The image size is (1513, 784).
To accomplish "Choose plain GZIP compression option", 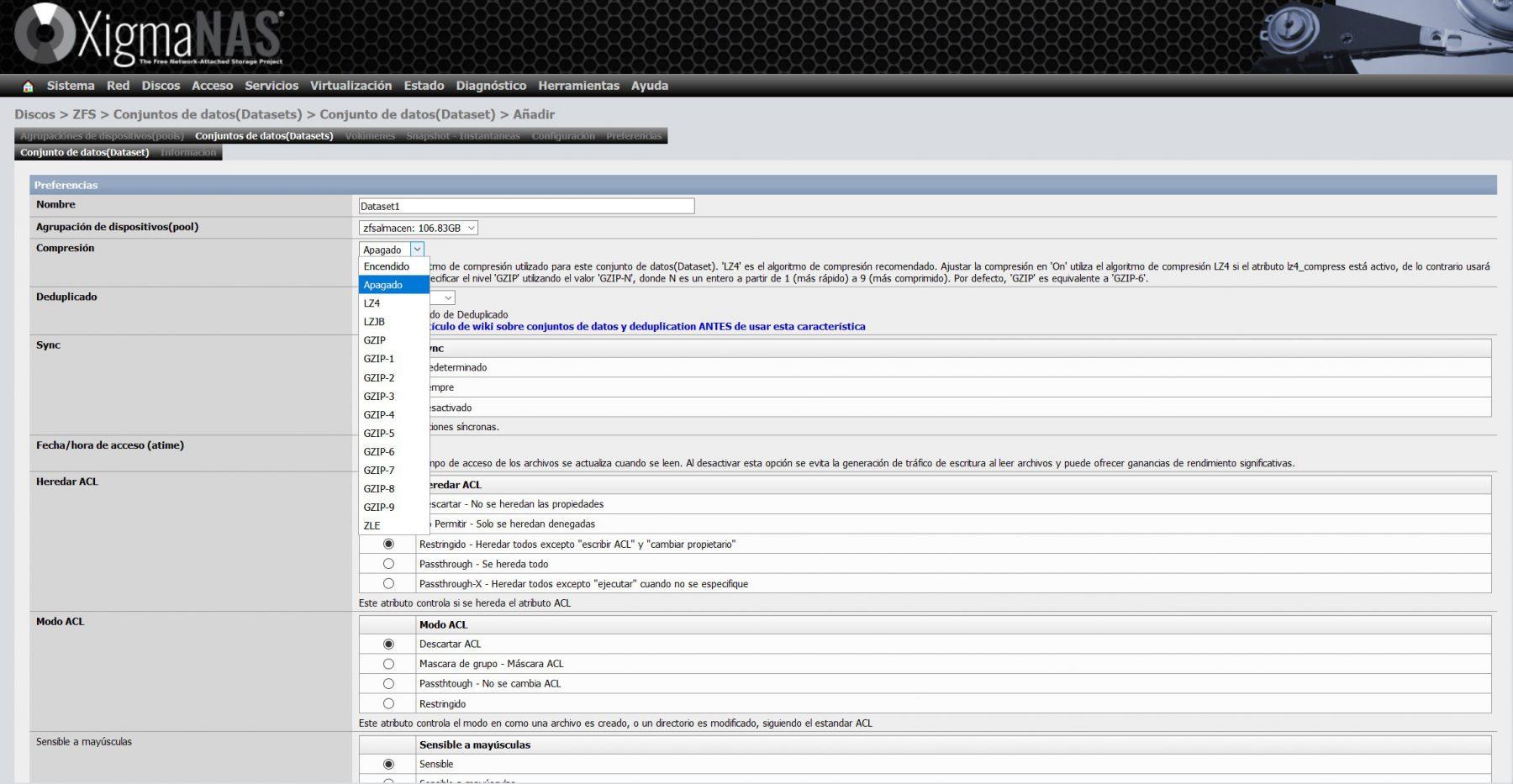I will click(393, 340).
